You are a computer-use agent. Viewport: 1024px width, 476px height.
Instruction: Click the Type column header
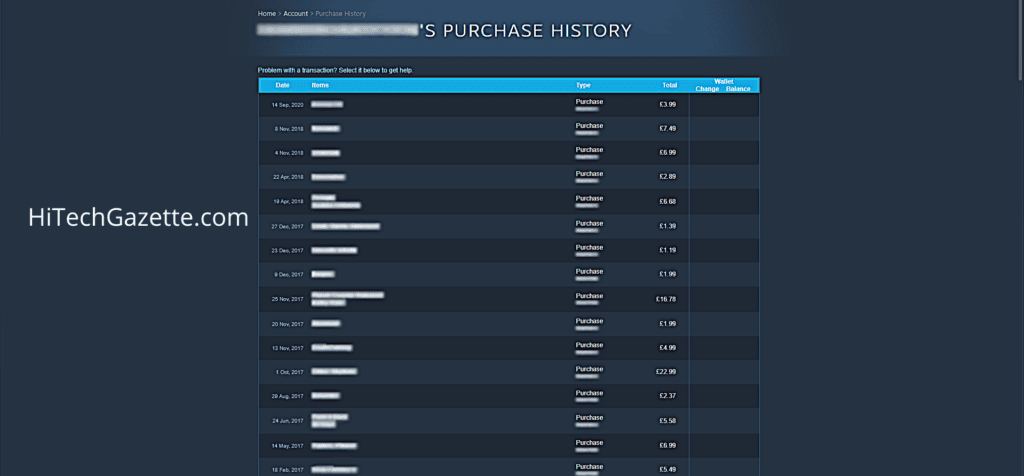pos(583,85)
